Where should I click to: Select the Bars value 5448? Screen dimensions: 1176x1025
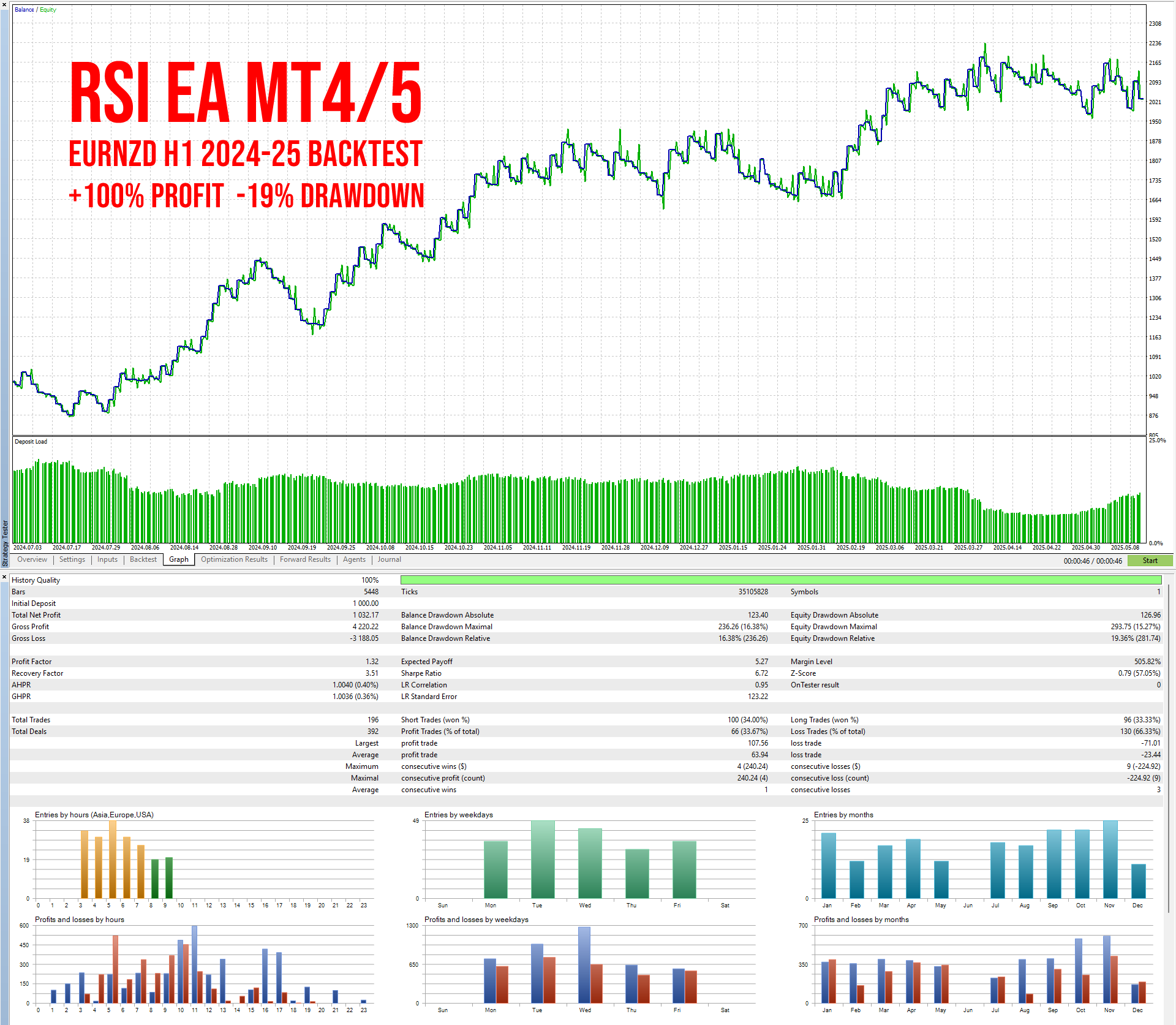(371, 592)
